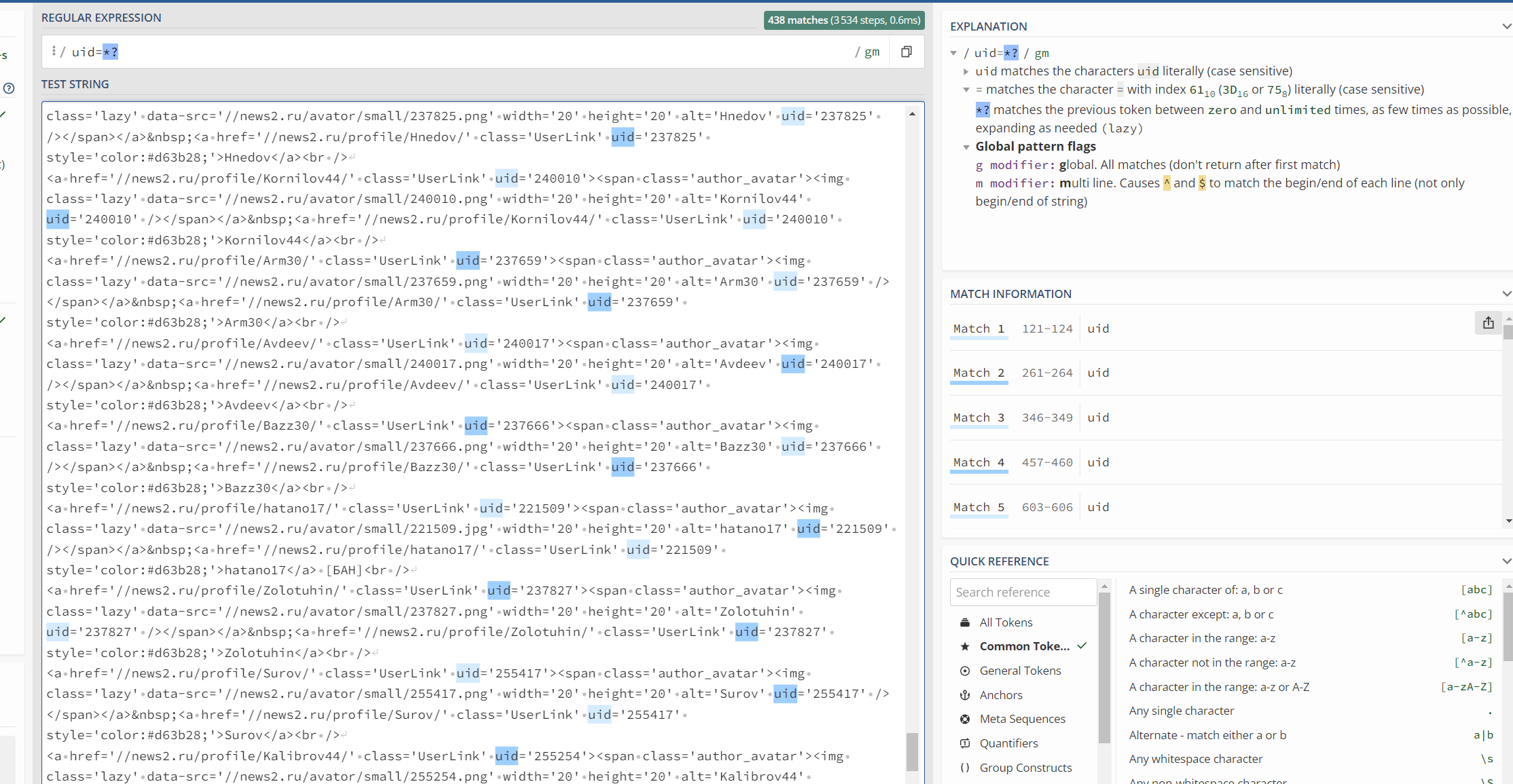This screenshot has height=784, width=1513.
Task: Click the 'g modifier' flag explanation
Action: [1158, 165]
